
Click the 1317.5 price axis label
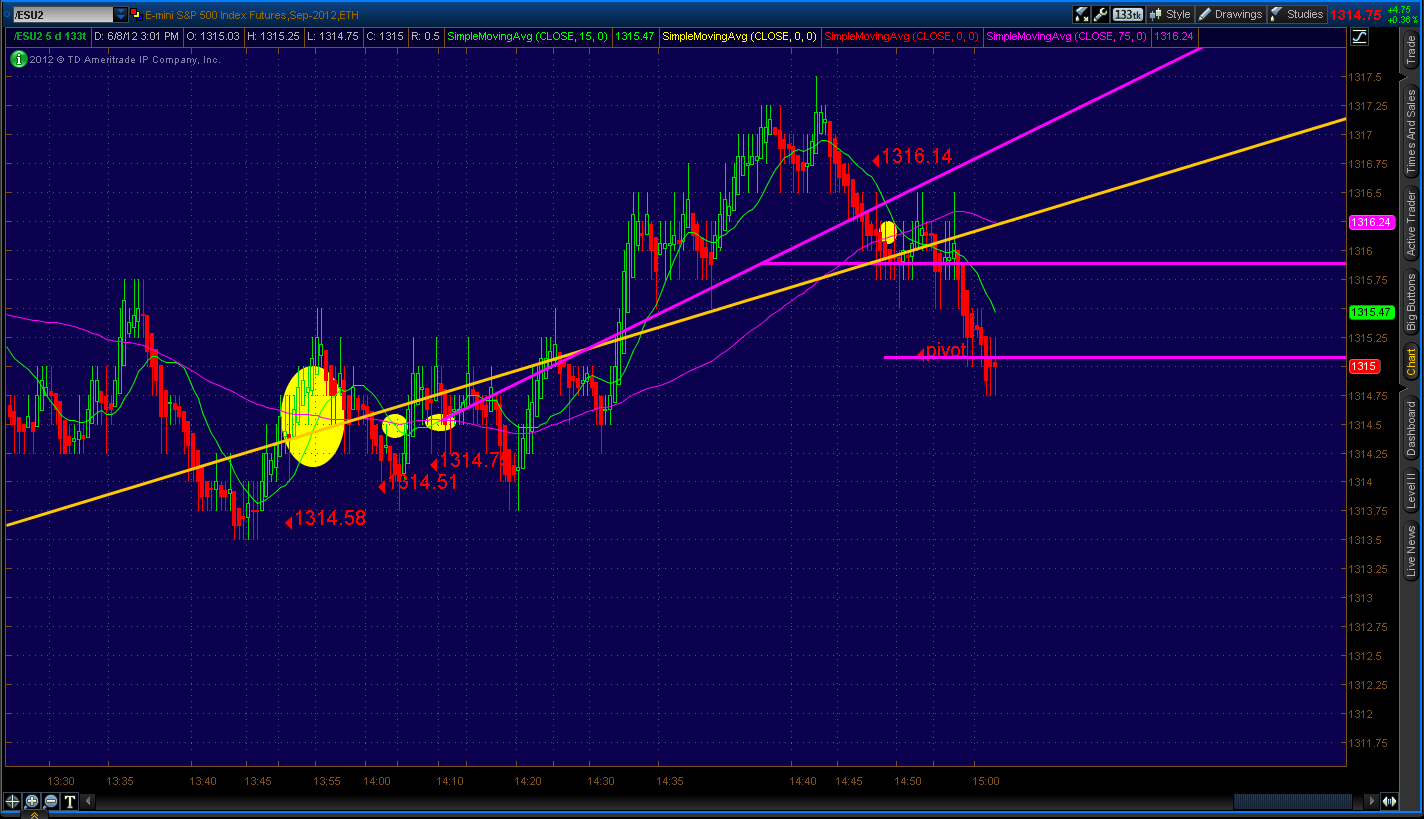[1364, 77]
